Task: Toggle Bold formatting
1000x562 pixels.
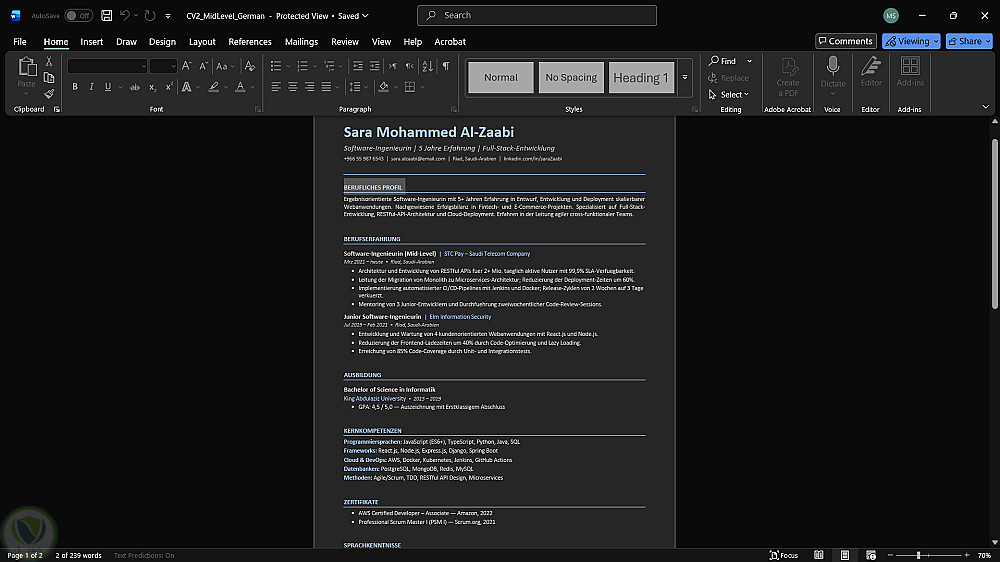Action: pyautogui.click(x=75, y=87)
